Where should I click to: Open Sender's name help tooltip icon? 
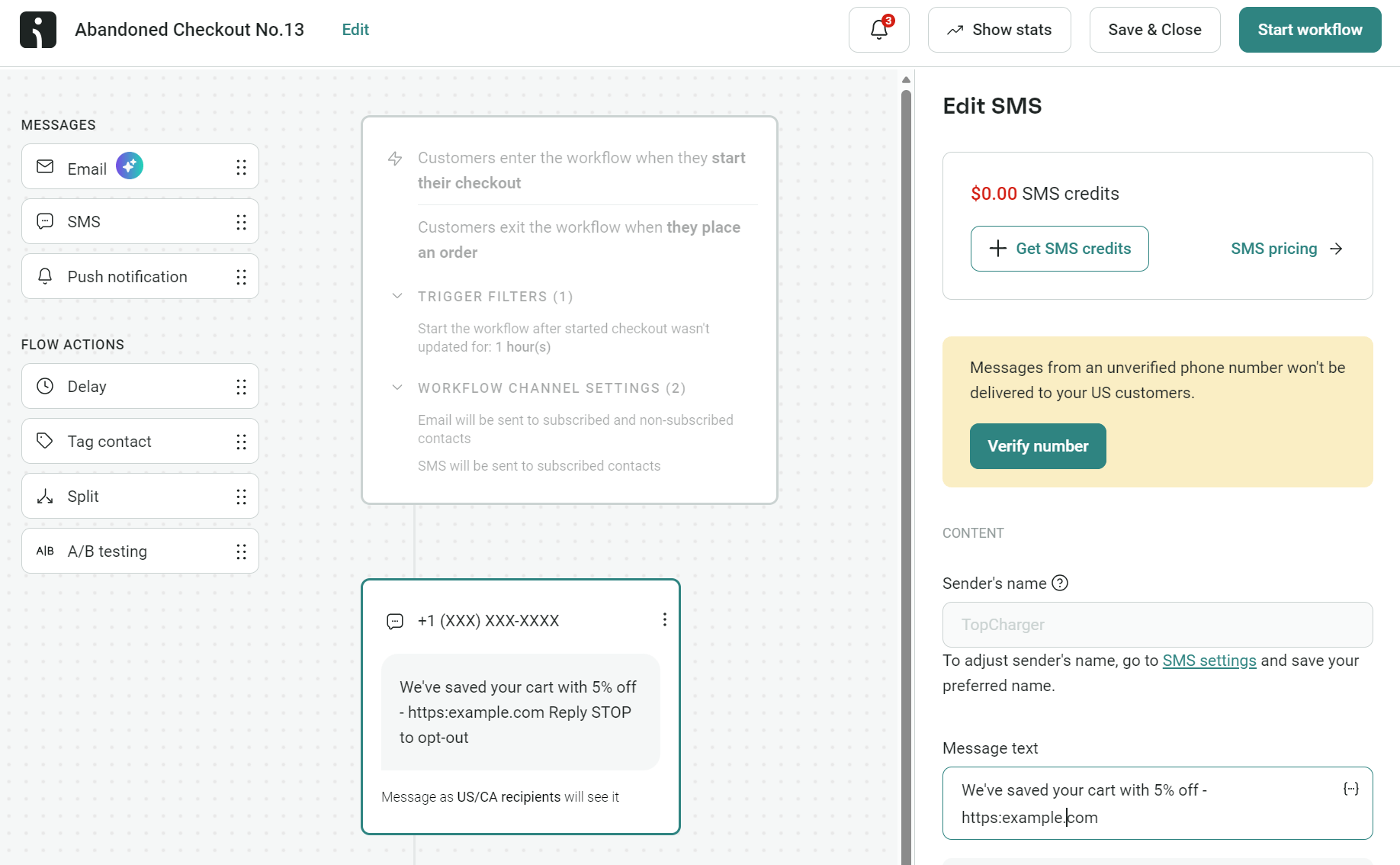tap(1059, 583)
